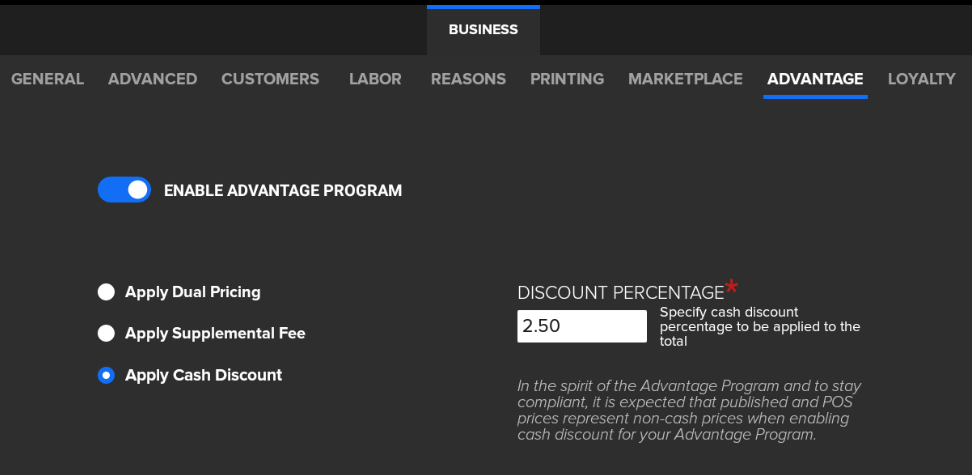Open the PRINTING tab
972x475 pixels.
[567, 79]
